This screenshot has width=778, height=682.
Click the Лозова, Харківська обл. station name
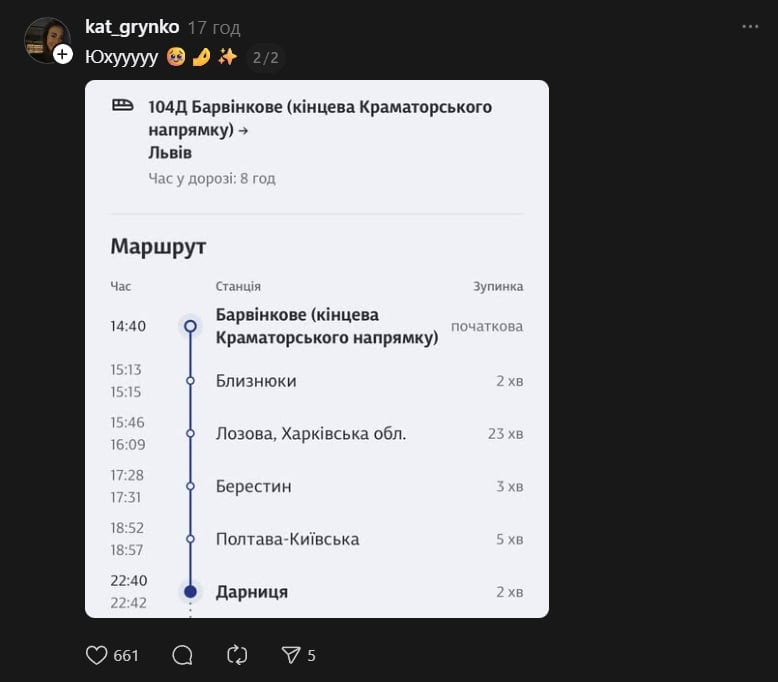[310, 434]
